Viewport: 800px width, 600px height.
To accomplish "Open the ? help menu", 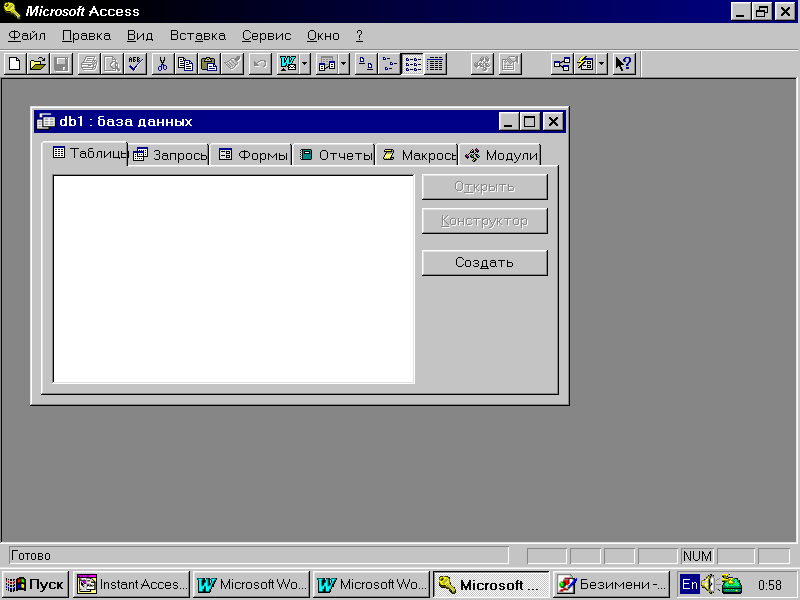I will 359,36.
